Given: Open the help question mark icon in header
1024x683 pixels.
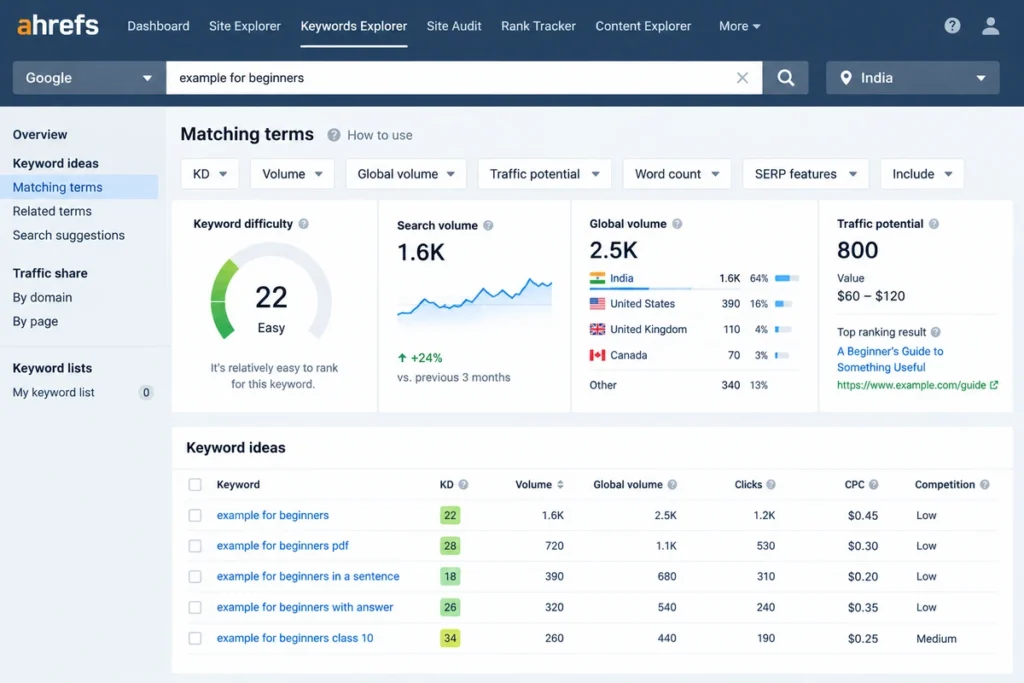Looking at the screenshot, I should [x=952, y=25].
